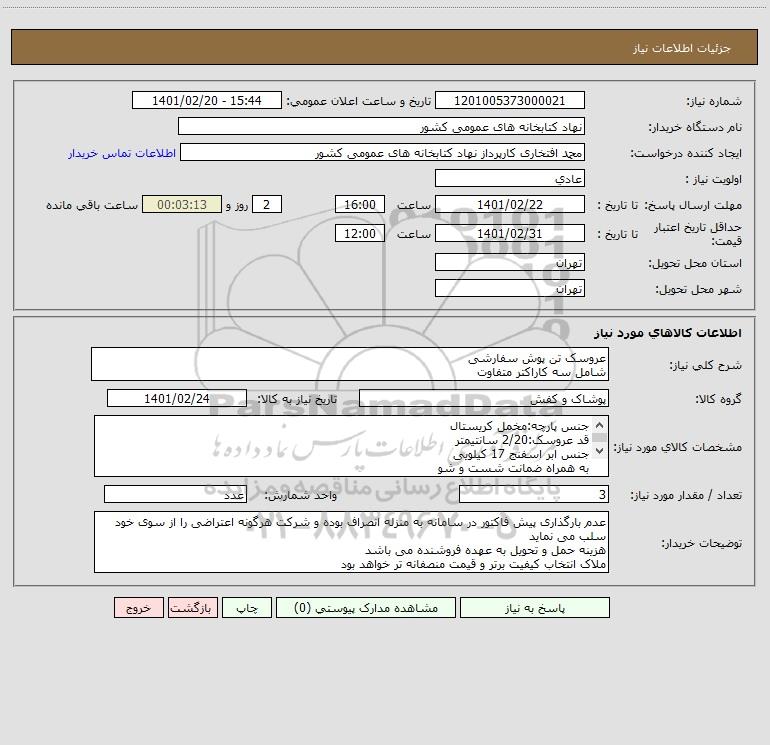770x745 pixels.
Task: Click the goods group field پوشاک و کفش
Action: pyautogui.click(x=484, y=398)
